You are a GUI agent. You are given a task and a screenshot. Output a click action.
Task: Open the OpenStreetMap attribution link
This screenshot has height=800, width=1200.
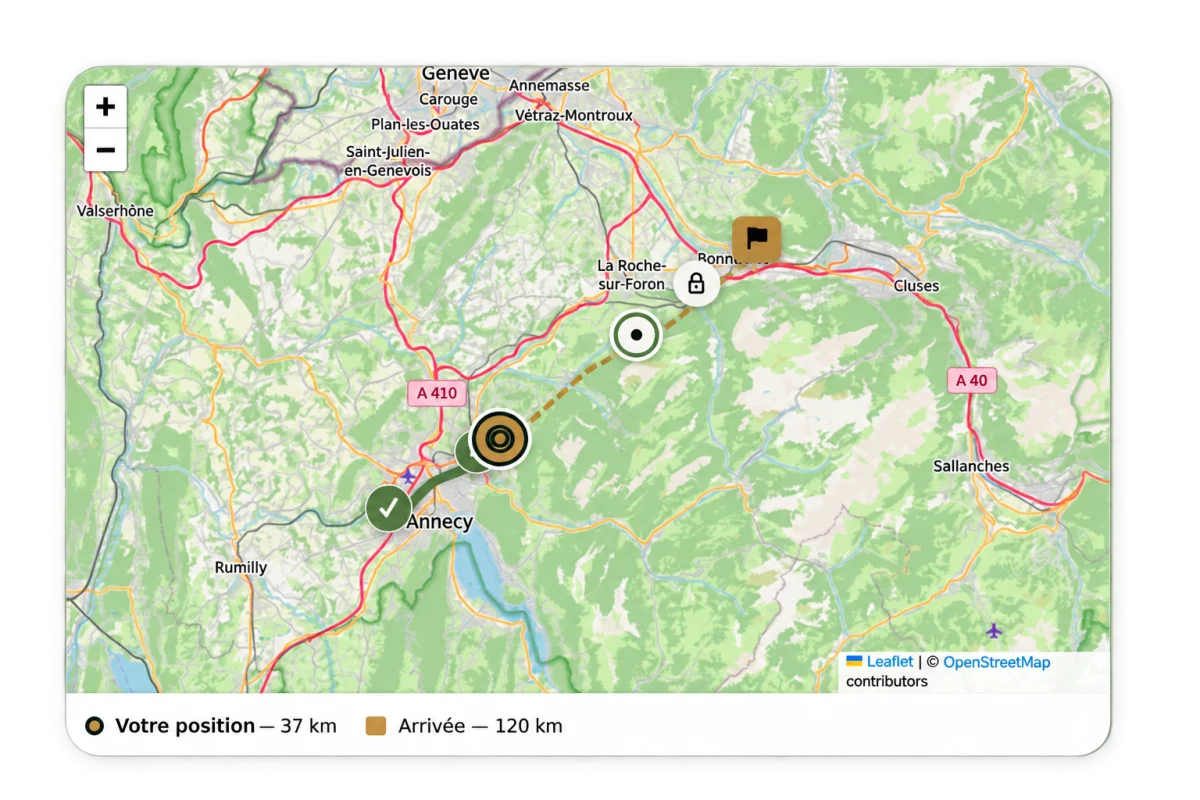(x=996, y=662)
